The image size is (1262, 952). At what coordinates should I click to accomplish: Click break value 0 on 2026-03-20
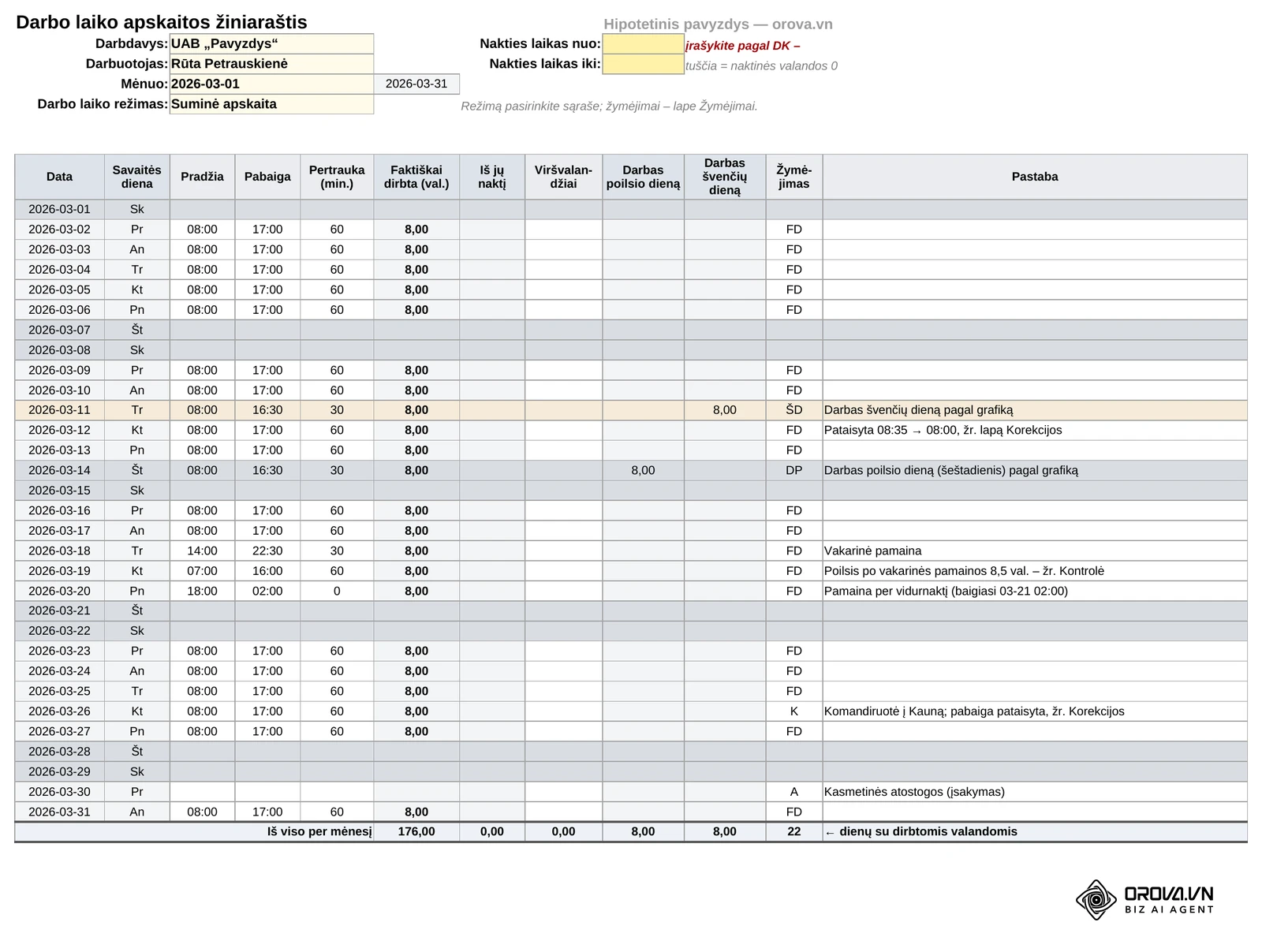(337, 592)
